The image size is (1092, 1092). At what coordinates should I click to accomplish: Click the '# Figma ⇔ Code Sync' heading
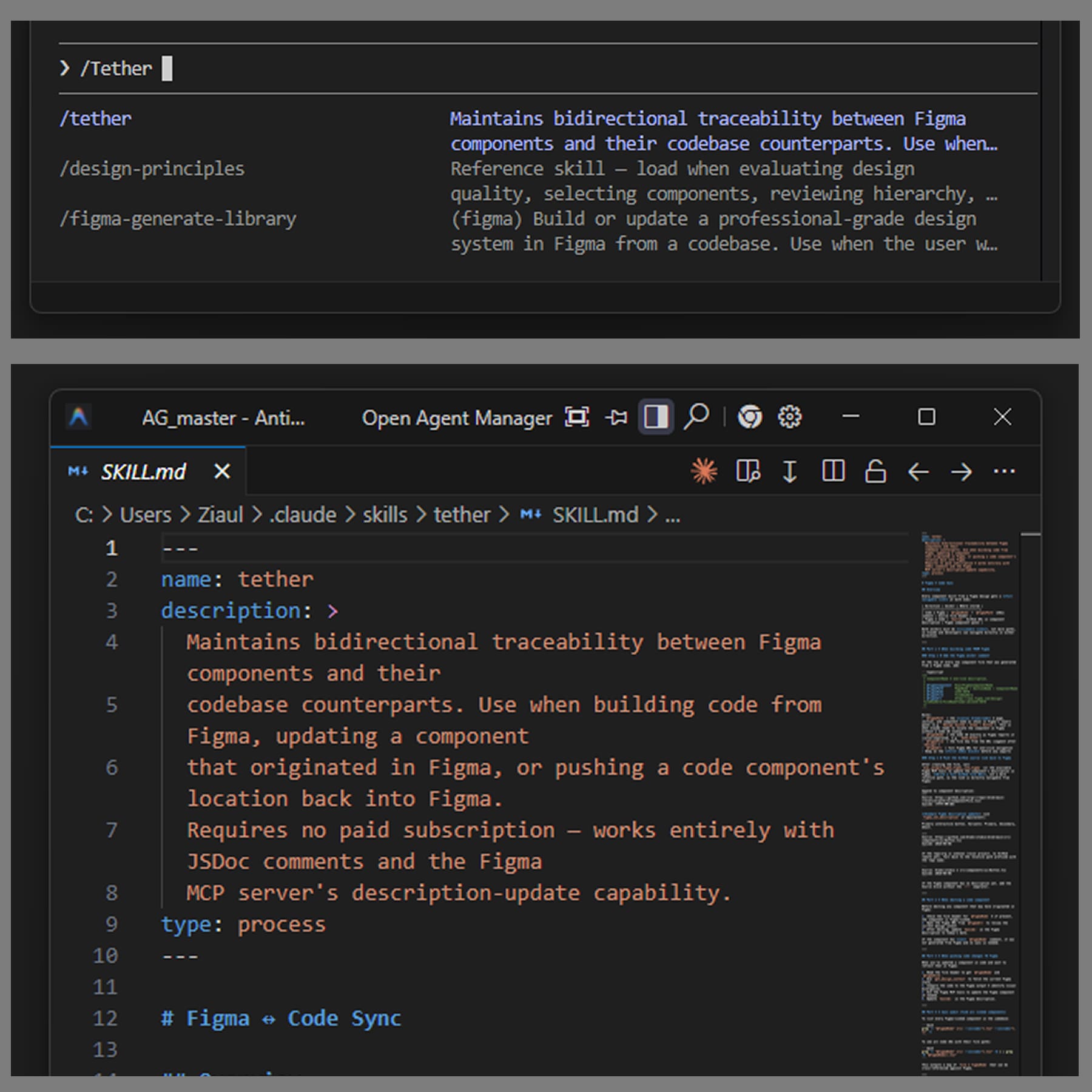pyautogui.click(x=281, y=1018)
